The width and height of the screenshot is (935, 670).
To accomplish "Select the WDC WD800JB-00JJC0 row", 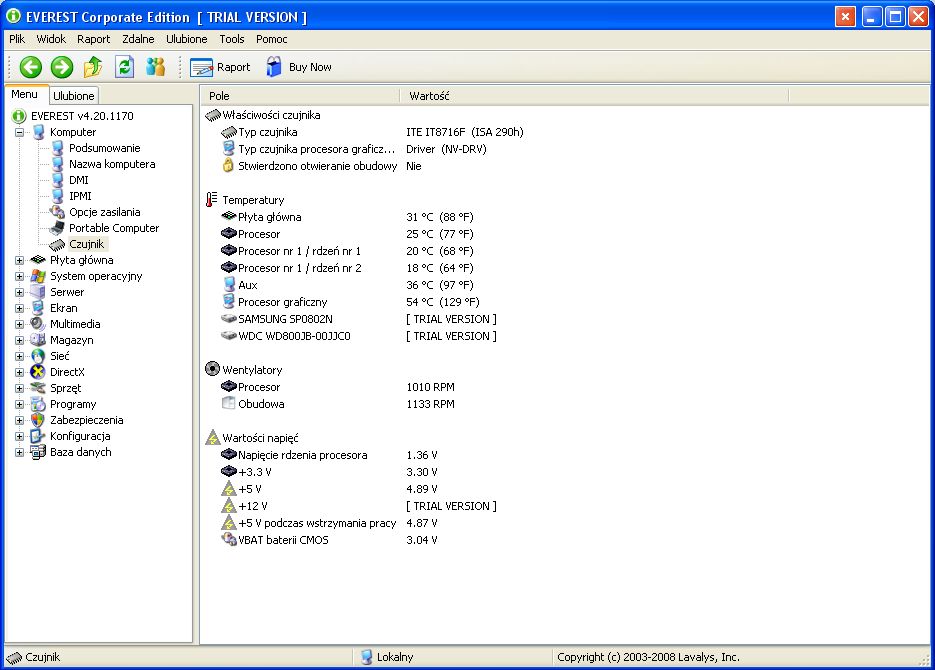I will 358,336.
